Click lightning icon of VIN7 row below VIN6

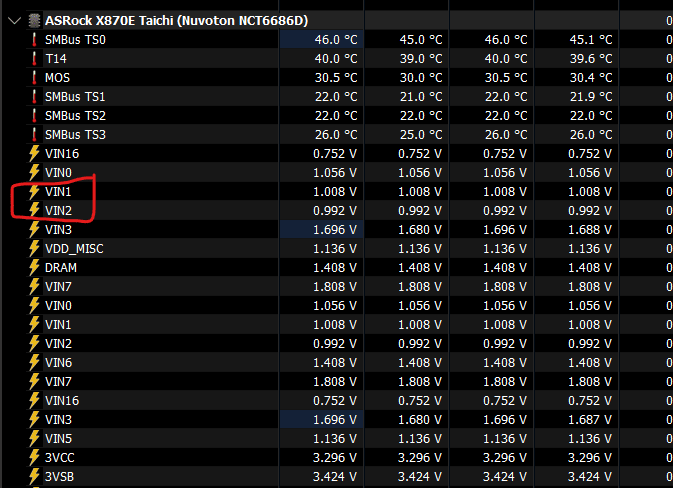(34, 382)
